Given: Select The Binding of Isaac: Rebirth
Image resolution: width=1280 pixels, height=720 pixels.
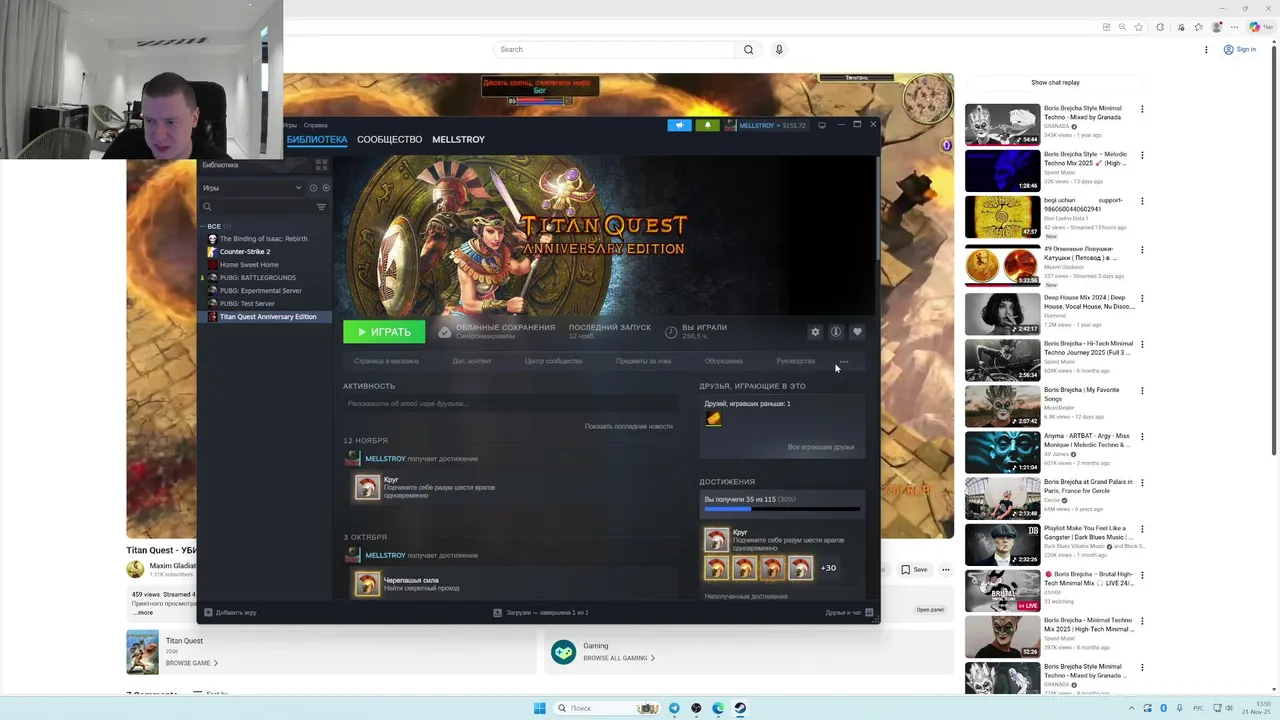Looking at the screenshot, I should click(x=263, y=239).
